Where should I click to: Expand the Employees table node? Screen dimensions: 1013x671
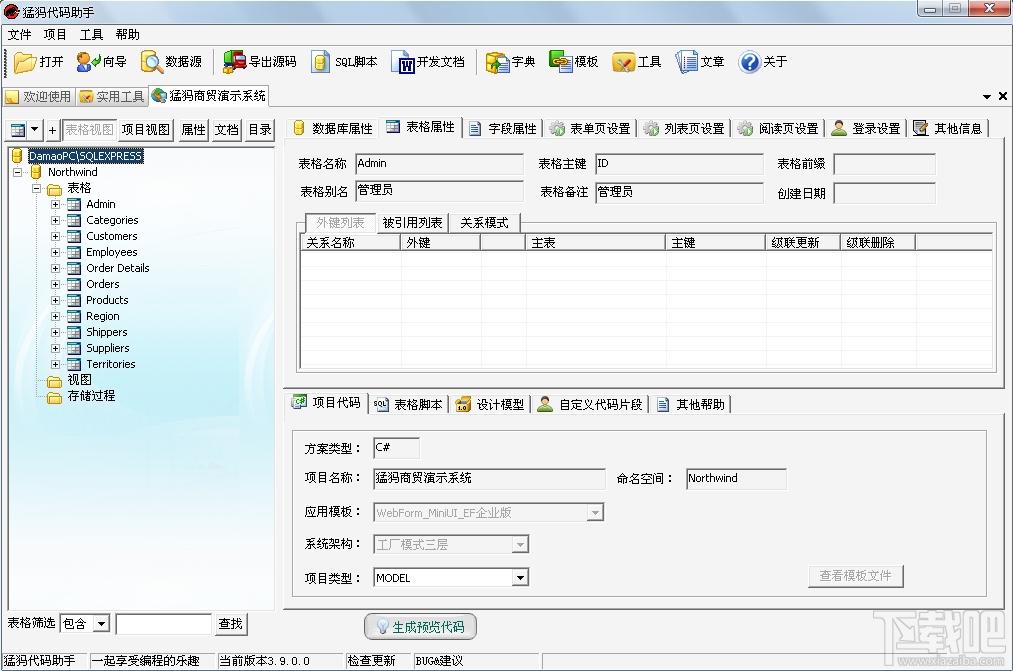pyautogui.click(x=56, y=253)
